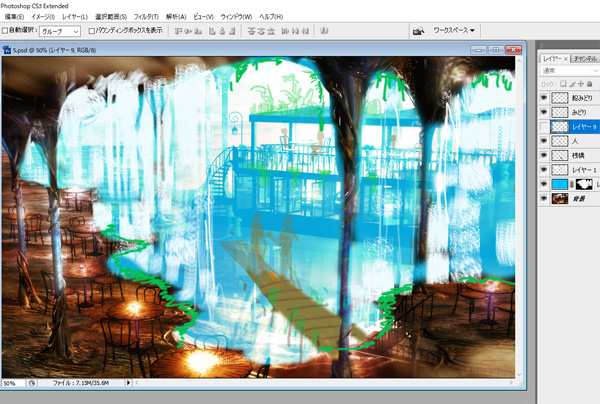Show the レイヤー 9 layer
The image size is (600, 404).
[x=544, y=127]
